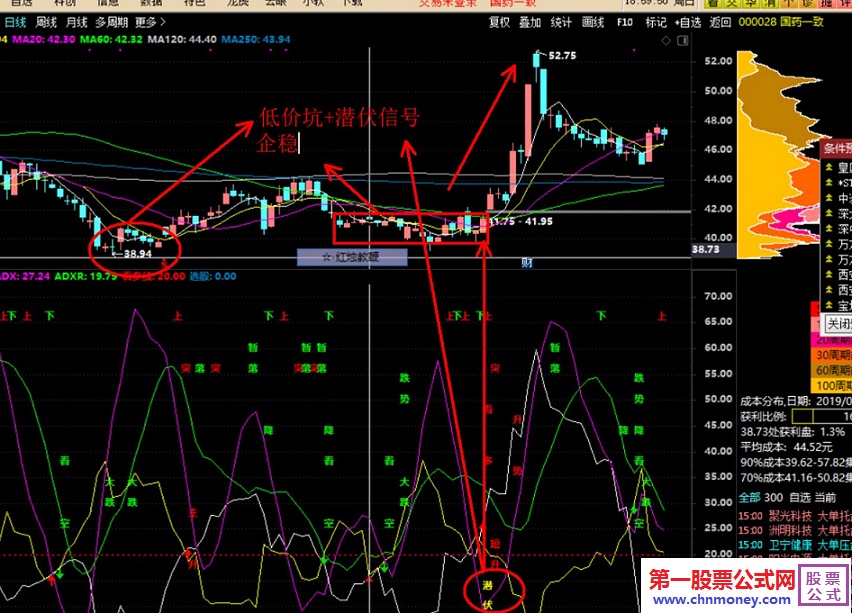Click the 38.73处获利盘: 1.3% text
The height and width of the screenshot is (613, 852).
(792, 431)
